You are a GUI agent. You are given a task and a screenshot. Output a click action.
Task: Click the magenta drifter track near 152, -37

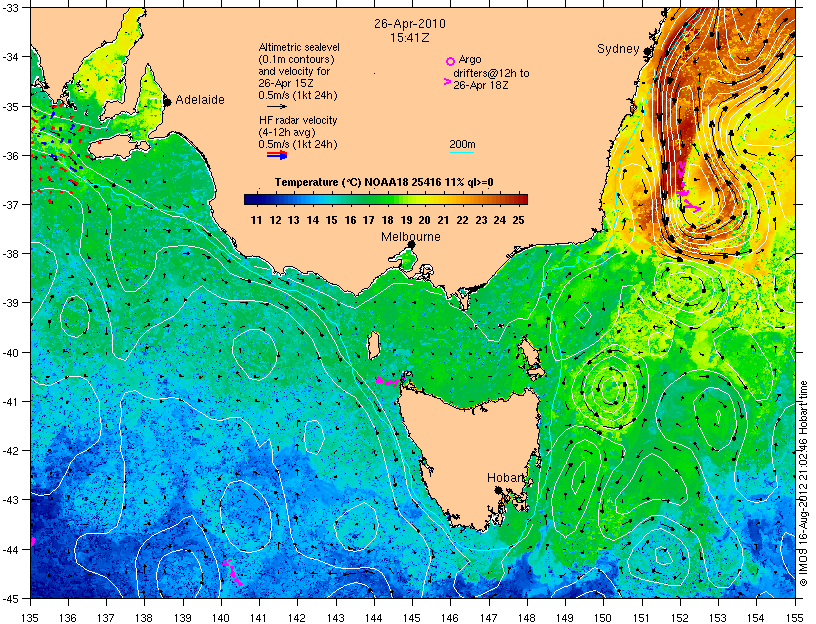click(686, 186)
